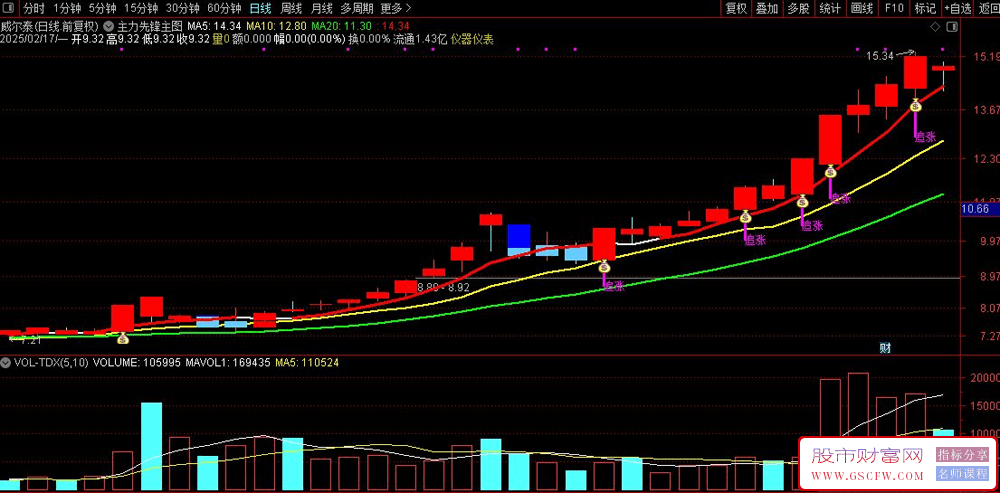This screenshot has height=493, width=1000.
Task: Switch to the 30分钟 period
Action: (182, 8)
